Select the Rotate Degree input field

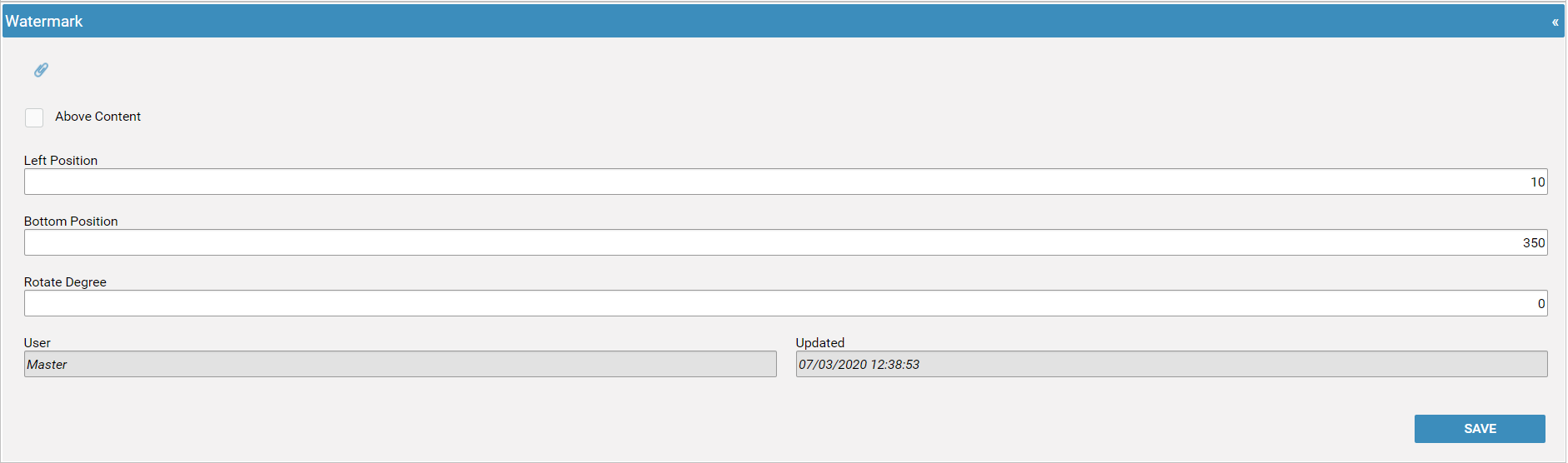click(785, 303)
